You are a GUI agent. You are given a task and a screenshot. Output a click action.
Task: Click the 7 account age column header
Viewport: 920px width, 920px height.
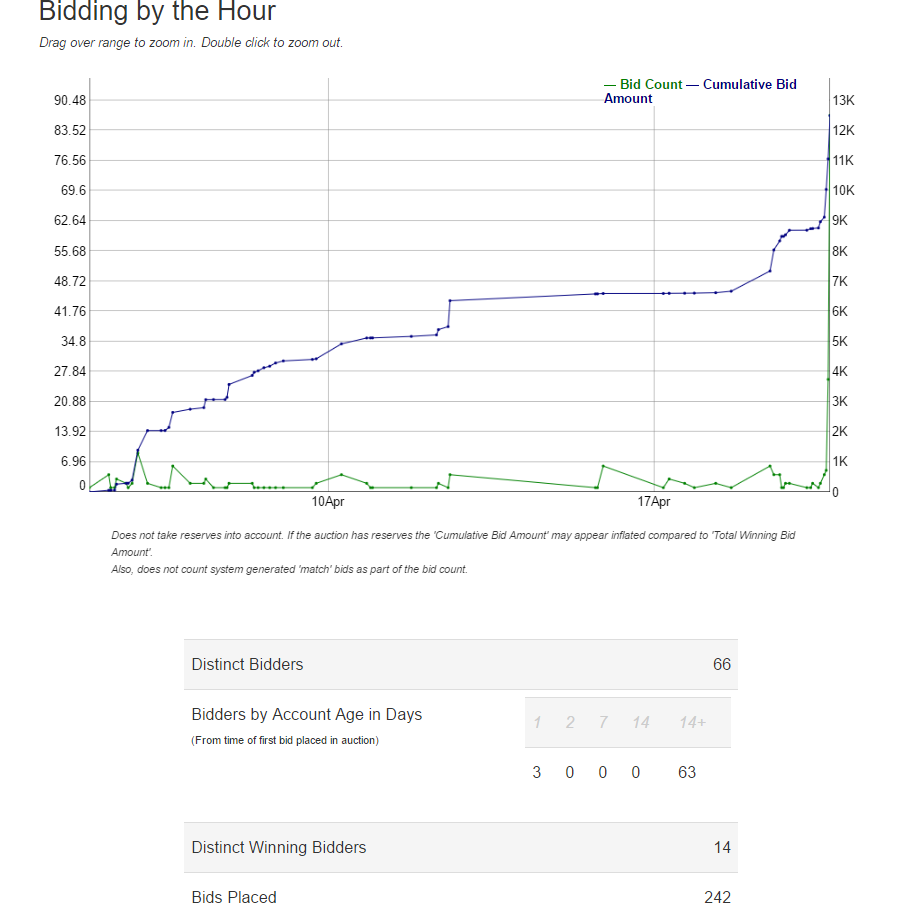(x=603, y=722)
